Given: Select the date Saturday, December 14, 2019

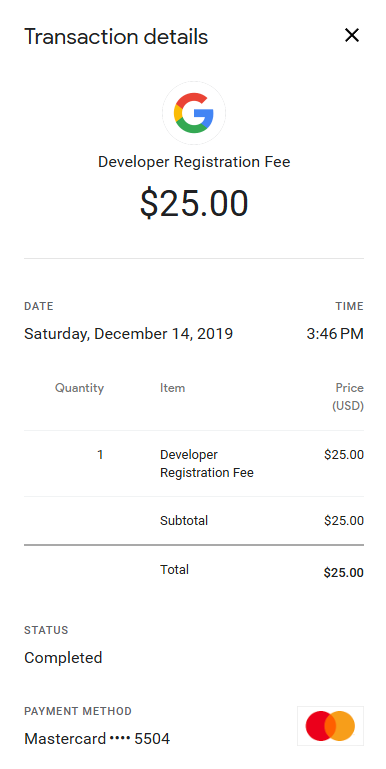Looking at the screenshot, I should click(129, 334).
